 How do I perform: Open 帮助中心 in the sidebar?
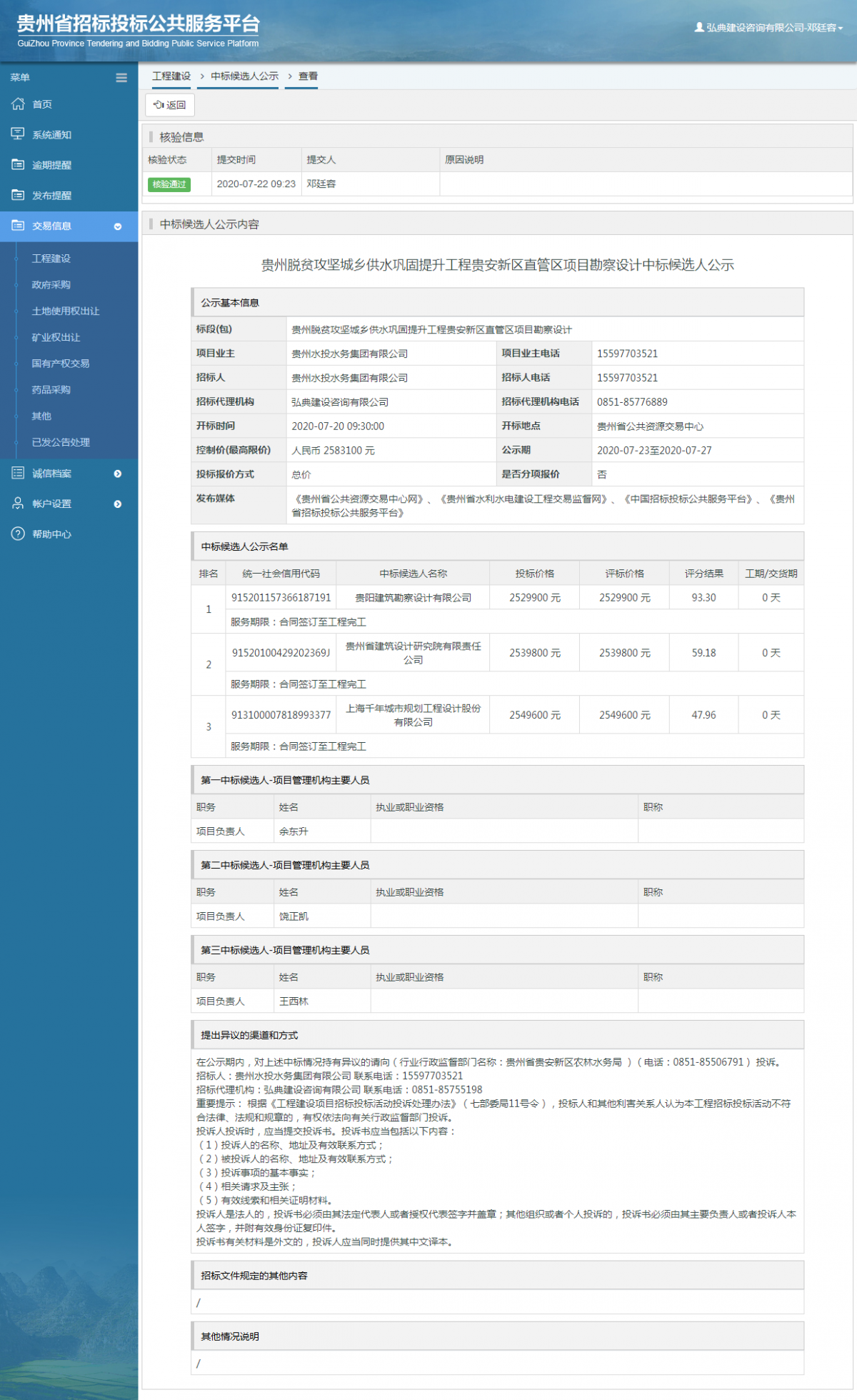(51, 534)
